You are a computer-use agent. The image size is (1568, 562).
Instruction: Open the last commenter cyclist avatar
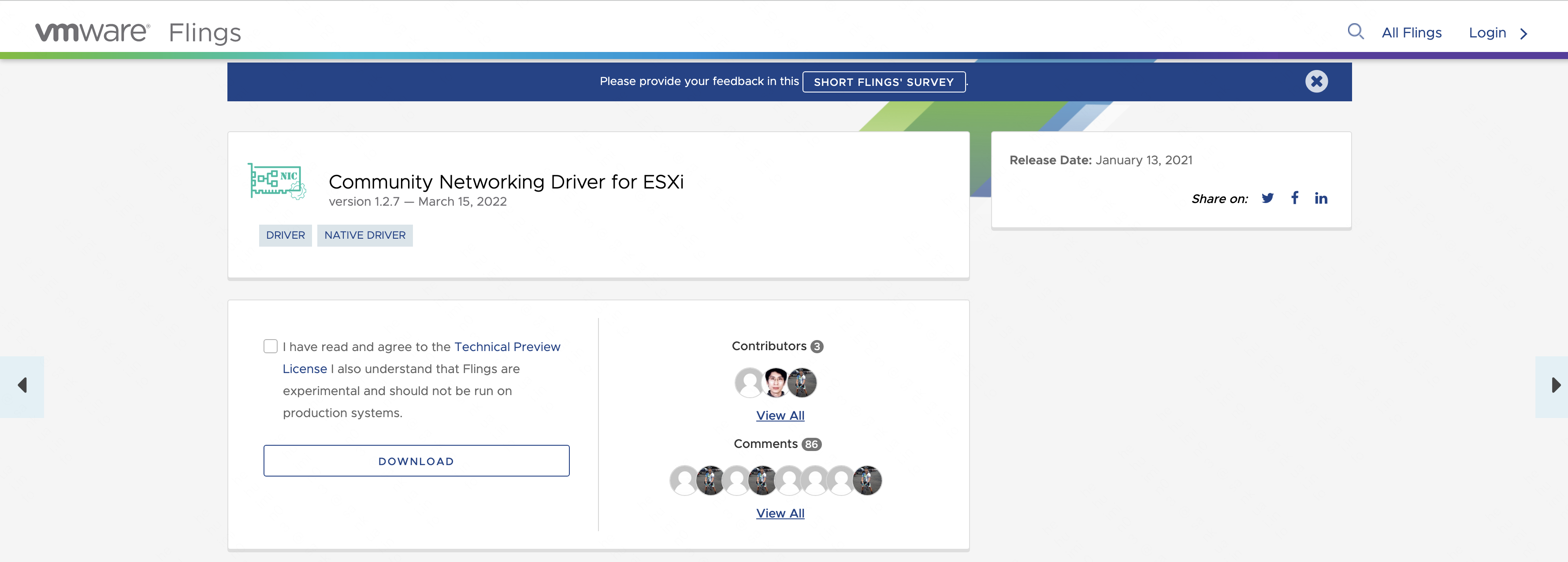coord(867,481)
